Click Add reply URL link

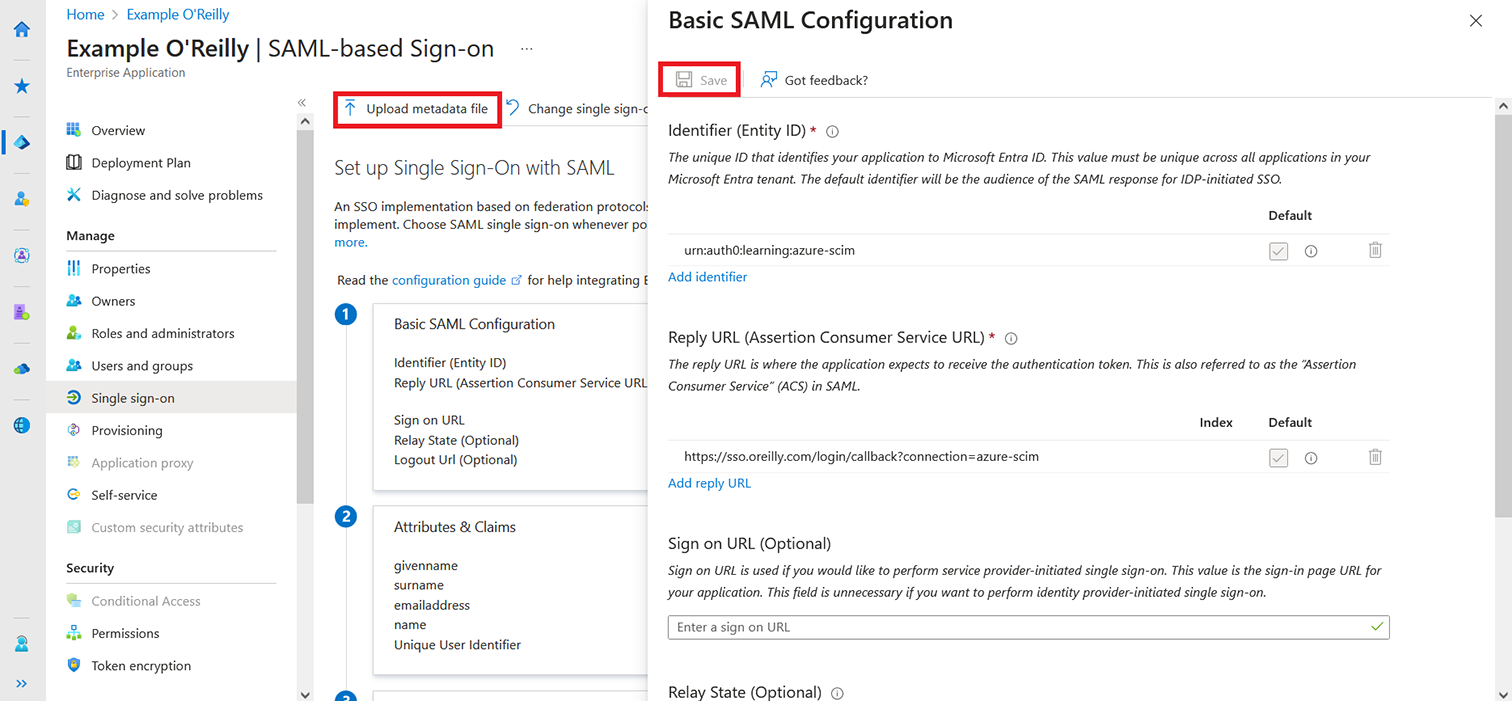pos(709,483)
